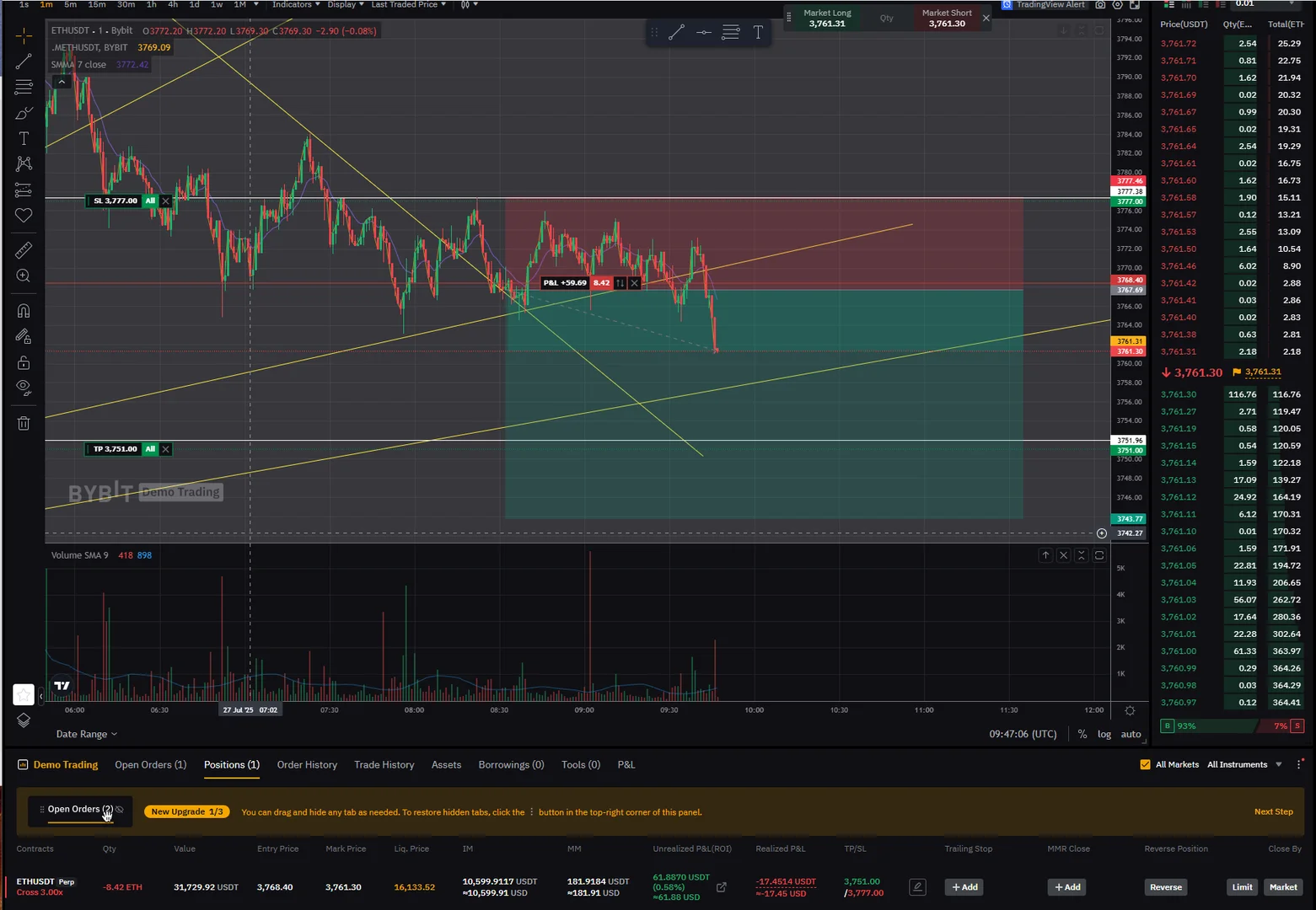Select the crosshair cursor tool

coord(24,35)
